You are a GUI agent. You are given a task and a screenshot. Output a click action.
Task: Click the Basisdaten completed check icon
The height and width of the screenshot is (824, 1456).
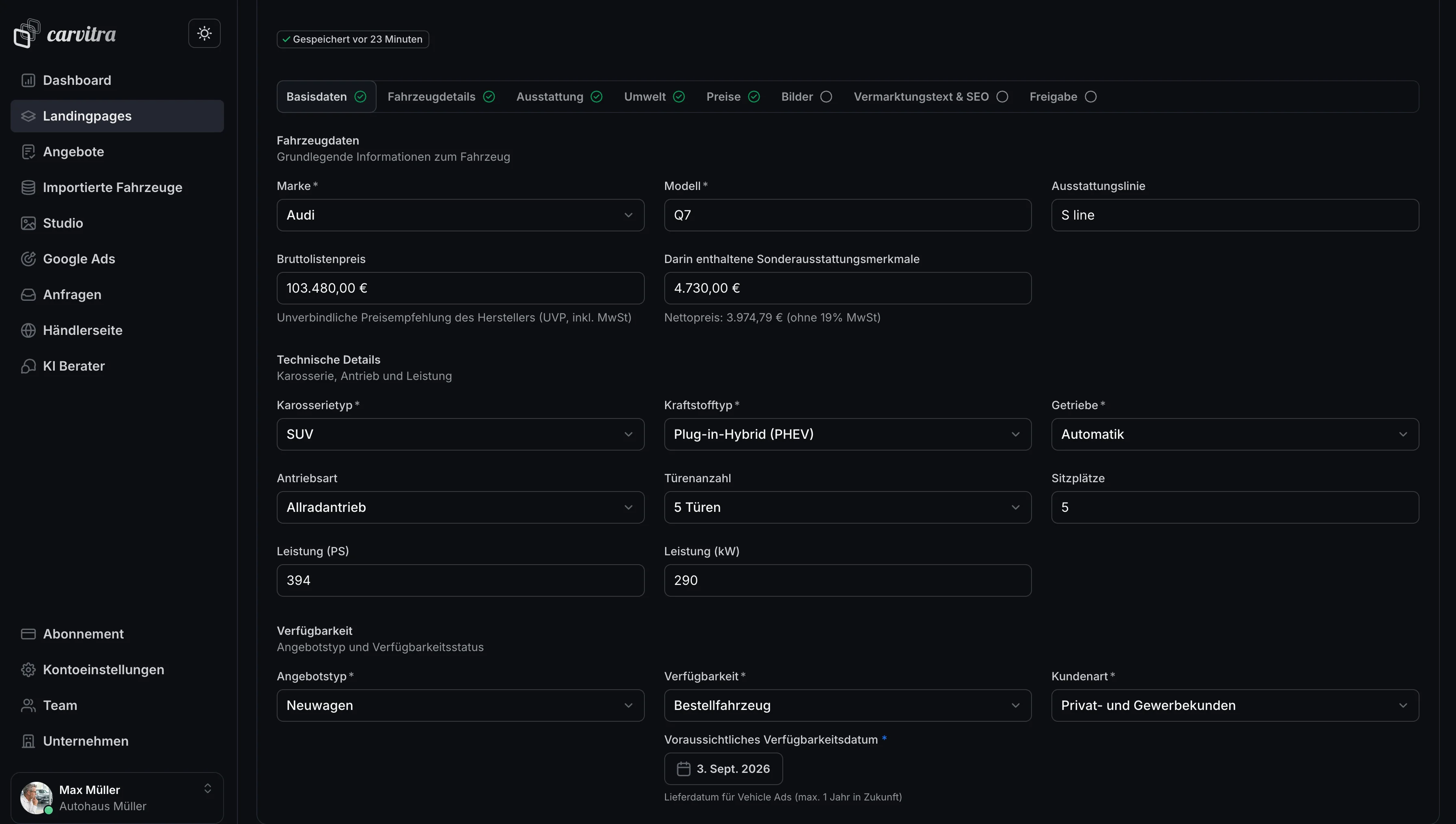coord(360,97)
